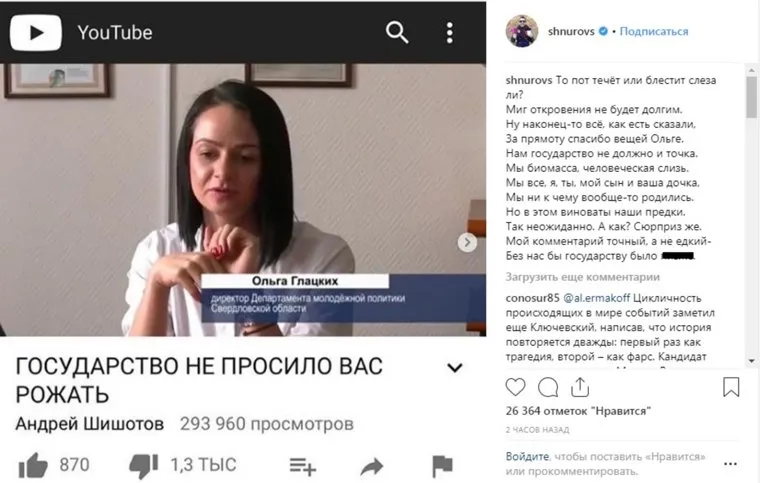Click the YouTube play logo icon
This screenshot has width=760, height=483.
pyautogui.click(x=36, y=32)
